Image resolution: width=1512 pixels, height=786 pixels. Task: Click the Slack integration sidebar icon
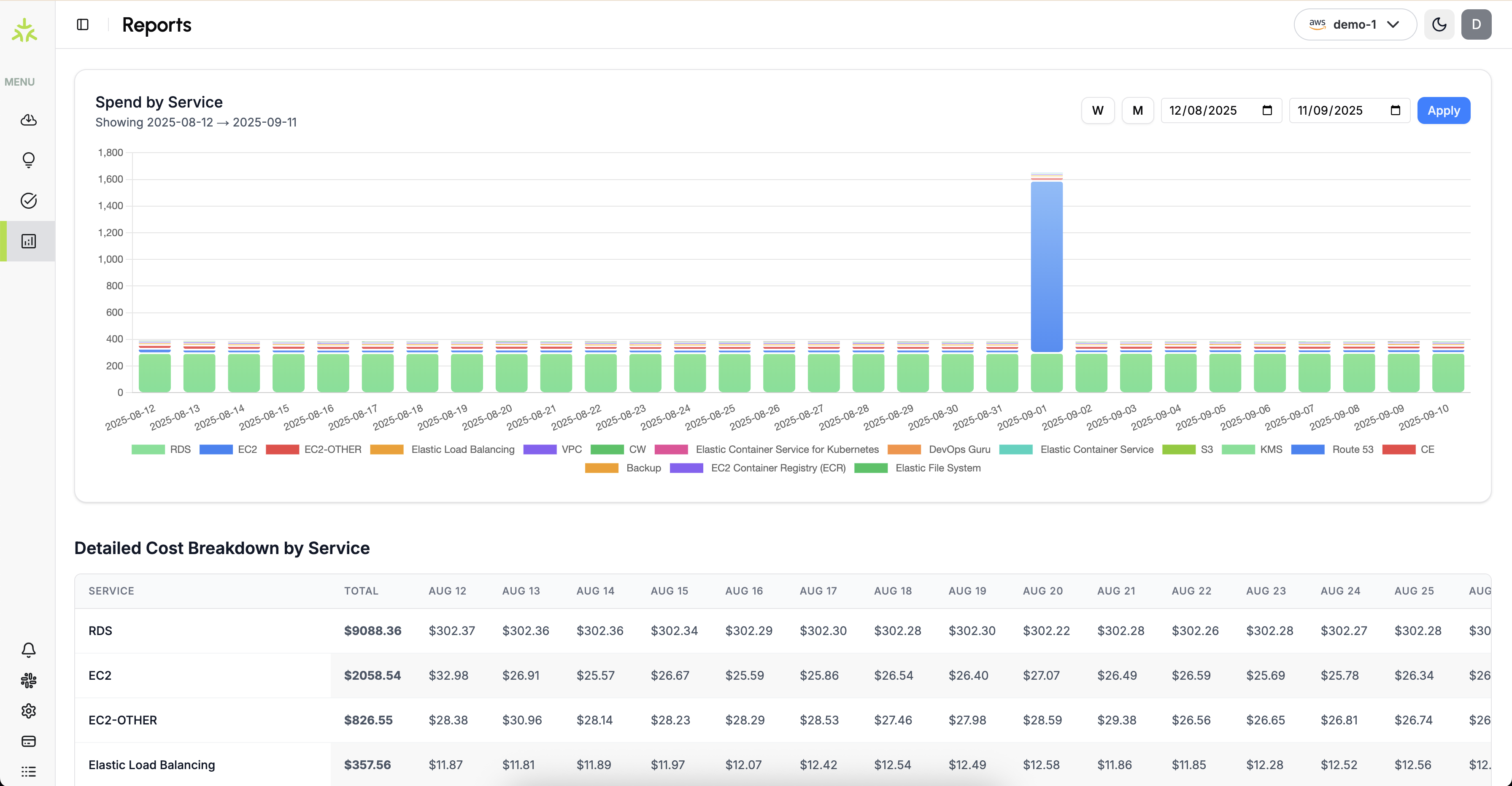tap(28, 681)
